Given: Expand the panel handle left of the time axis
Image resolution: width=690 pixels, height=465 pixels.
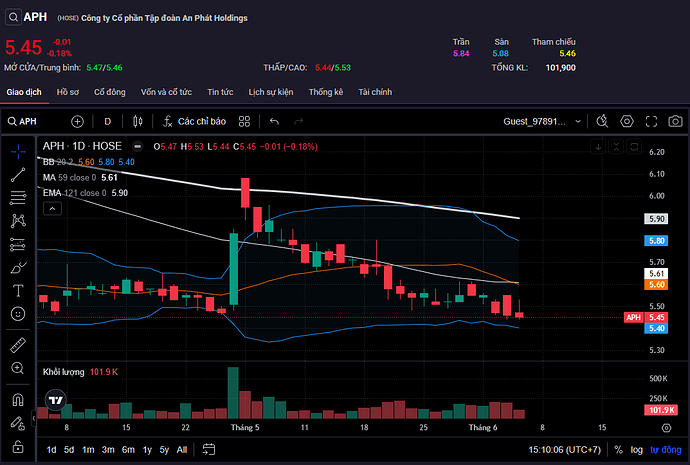Looking at the screenshot, I should pos(33,417).
